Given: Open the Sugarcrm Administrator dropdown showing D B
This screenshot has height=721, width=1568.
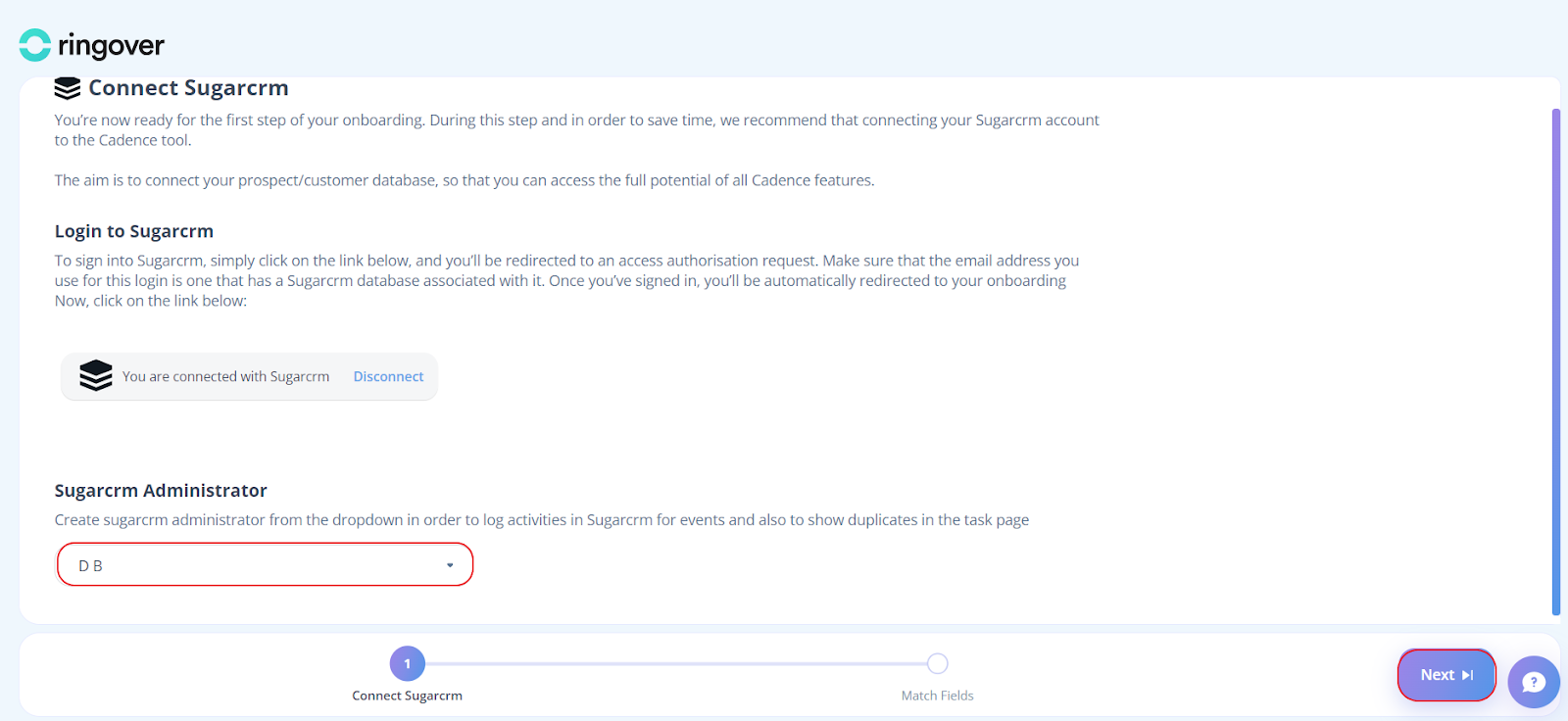Looking at the screenshot, I should click(x=265, y=564).
